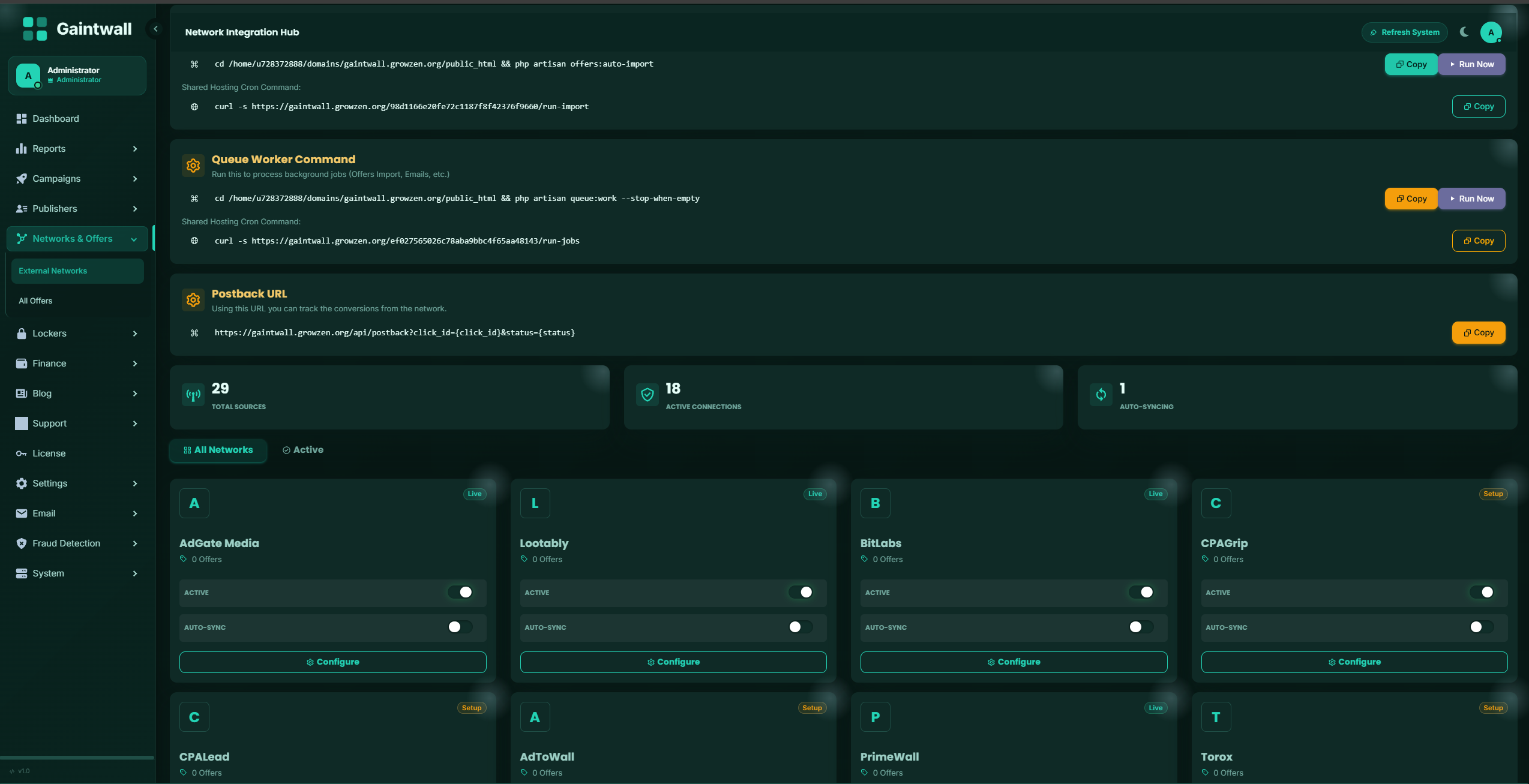Click the gear icon beside Postback URL
The width and height of the screenshot is (1529, 784).
[x=193, y=300]
